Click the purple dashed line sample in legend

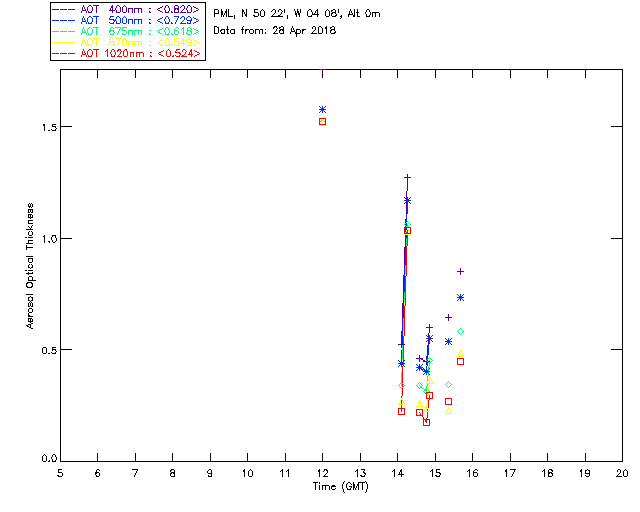[x=64, y=9]
